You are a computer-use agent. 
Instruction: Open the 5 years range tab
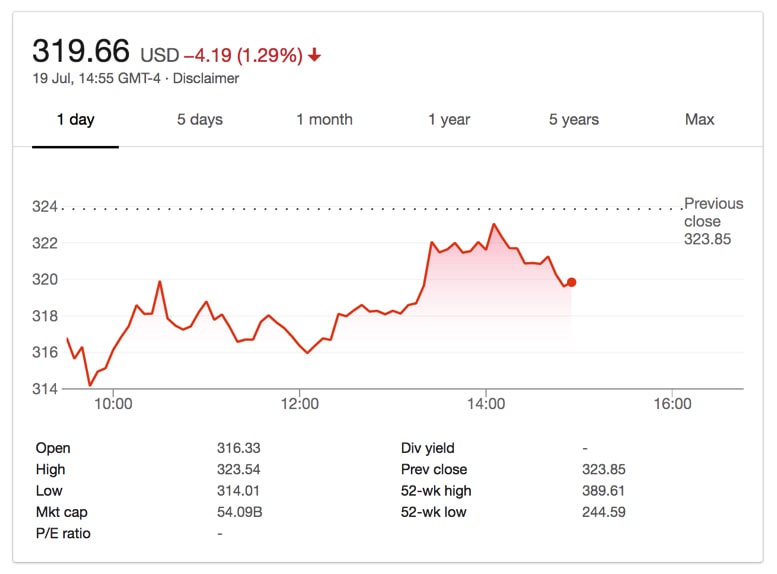pos(574,119)
